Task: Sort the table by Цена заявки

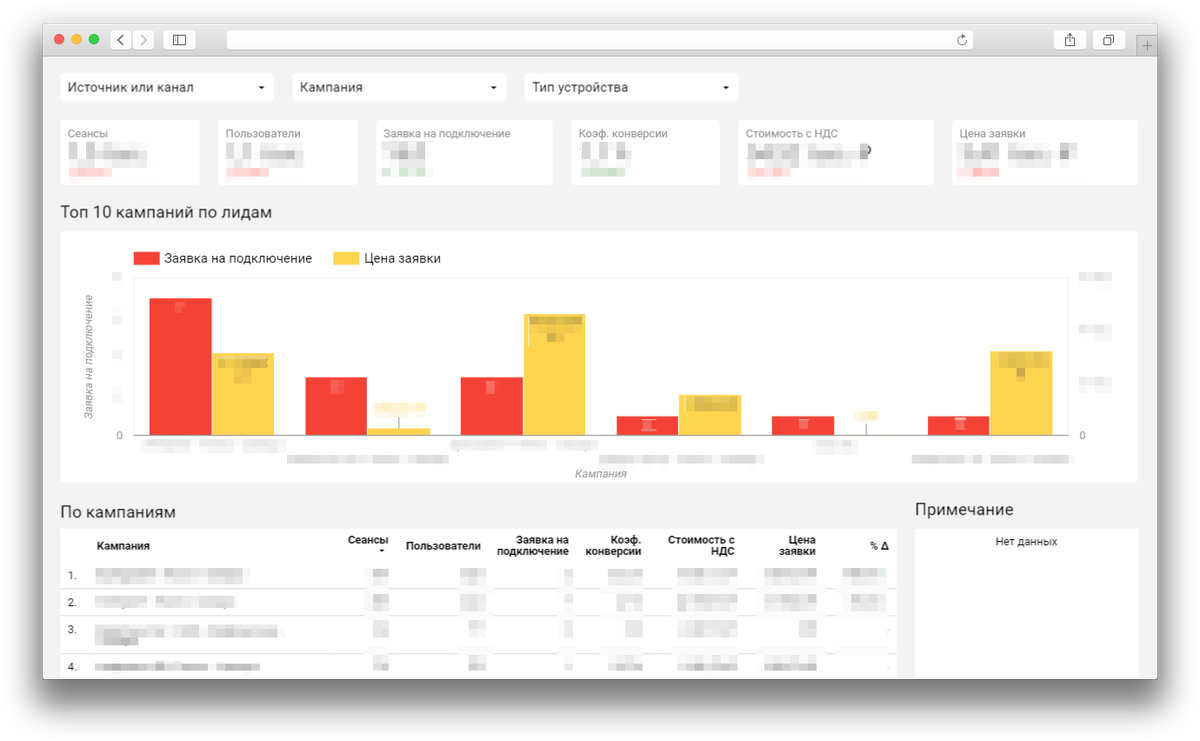Action: pyautogui.click(x=795, y=545)
